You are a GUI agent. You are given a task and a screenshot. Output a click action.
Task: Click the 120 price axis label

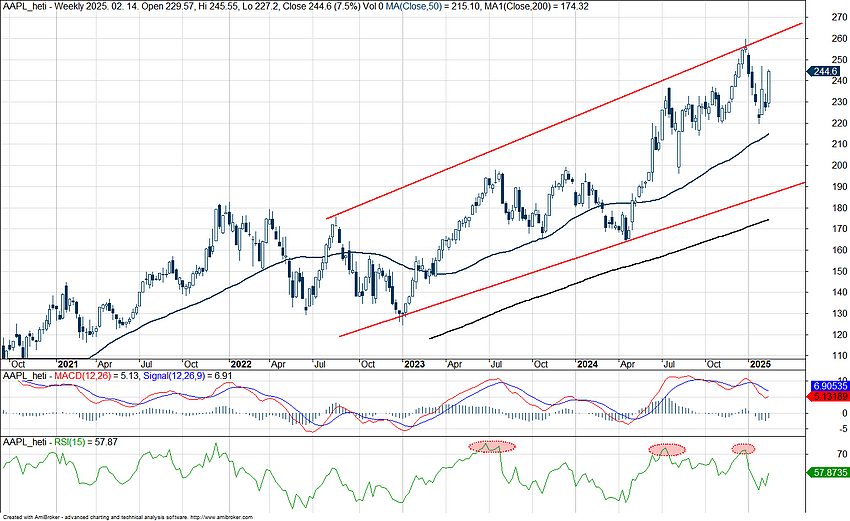click(x=839, y=335)
